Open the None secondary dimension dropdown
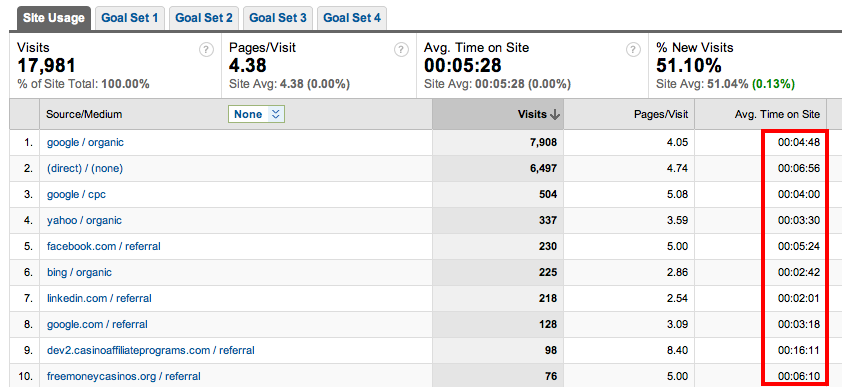This screenshot has width=842, height=387. (256, 114)
